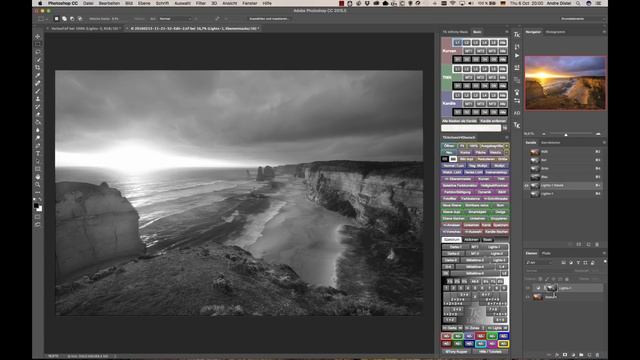
Task: Select the Clone Stamp tool
Action: [38, 99]
